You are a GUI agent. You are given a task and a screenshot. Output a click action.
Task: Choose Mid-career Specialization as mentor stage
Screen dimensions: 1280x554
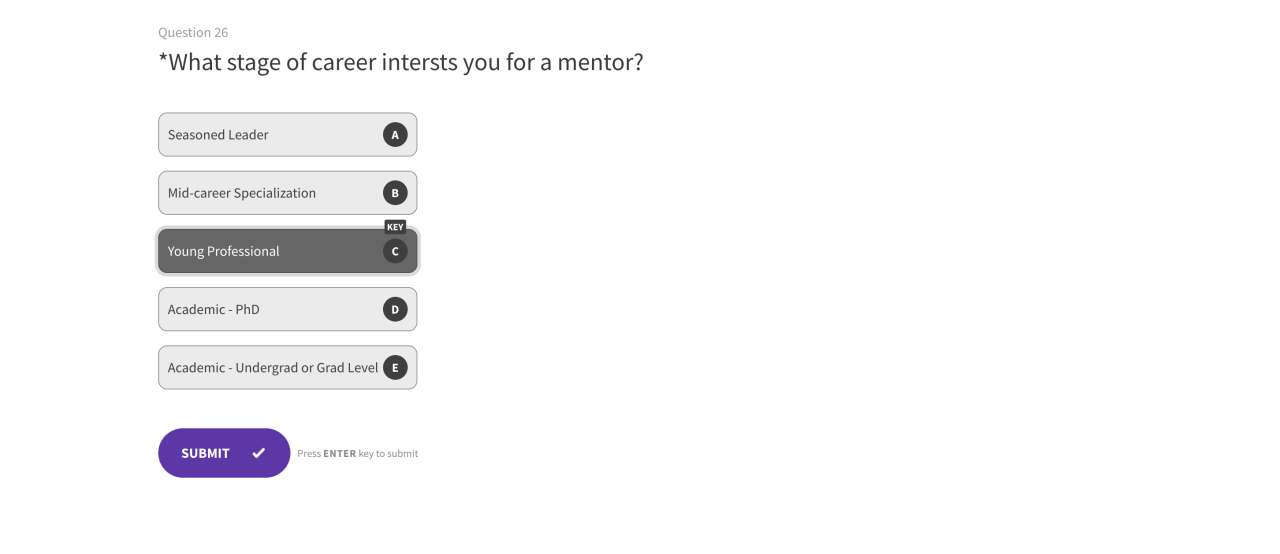click(x=287, y=193)
